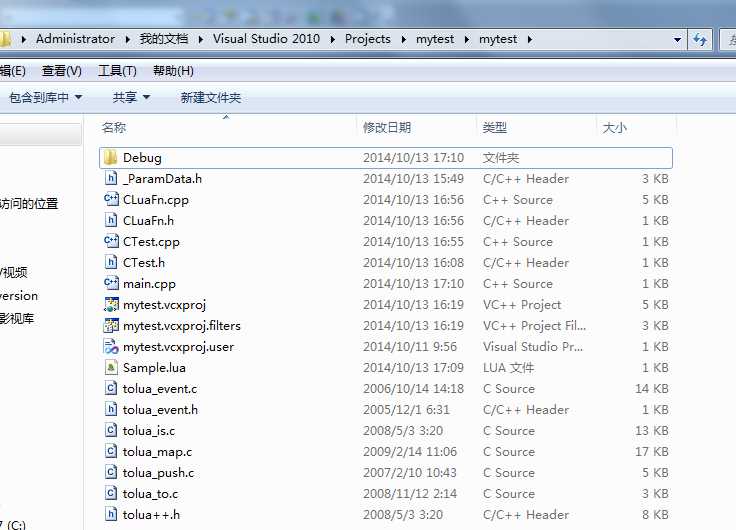Go to Visual Studio 2010 in the path
Viewport: 736px width, 530px height.
(266, 39)
